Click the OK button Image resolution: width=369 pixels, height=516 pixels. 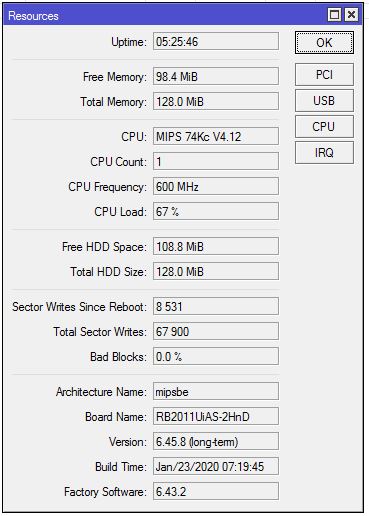pos(324,42)
